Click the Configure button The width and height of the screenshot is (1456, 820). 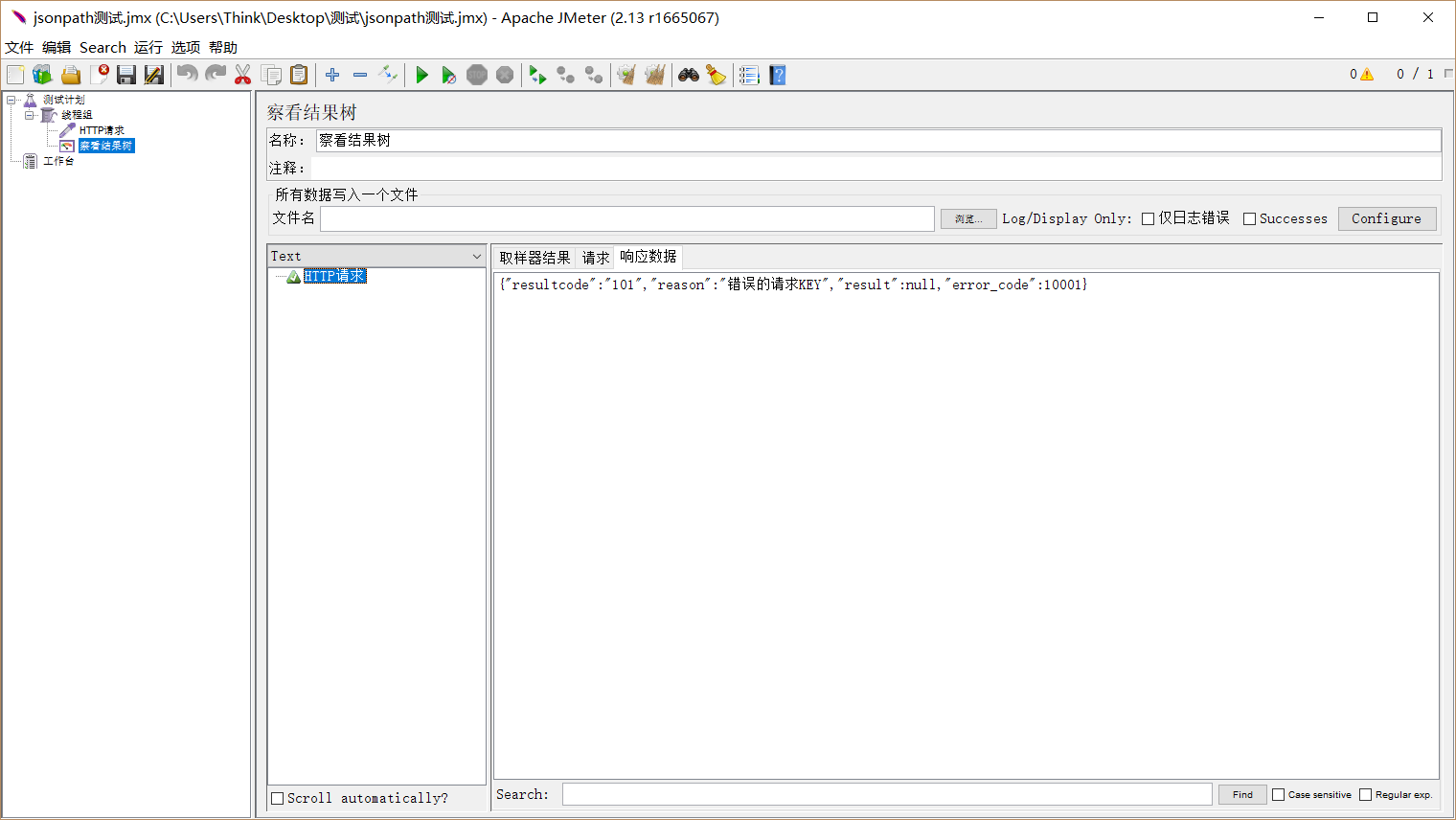(1387, 218)
